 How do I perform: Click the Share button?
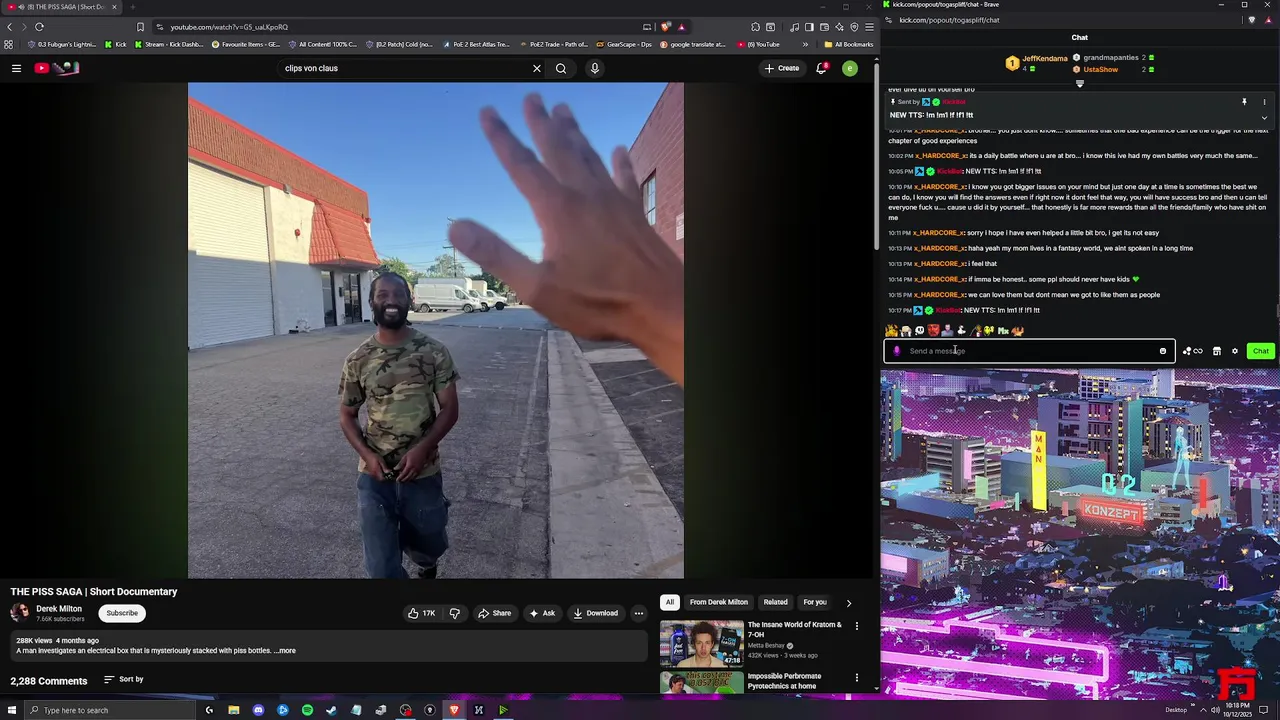(494, 613)
